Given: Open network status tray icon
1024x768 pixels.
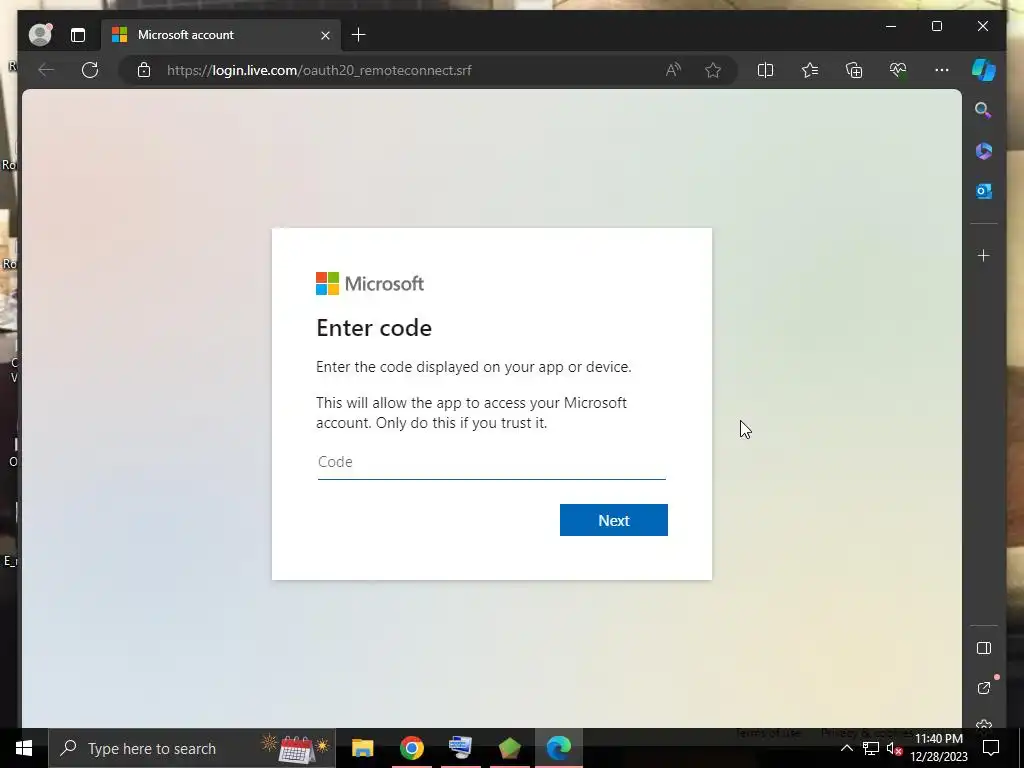Looking at the screenshot, I should pos(871,748).
